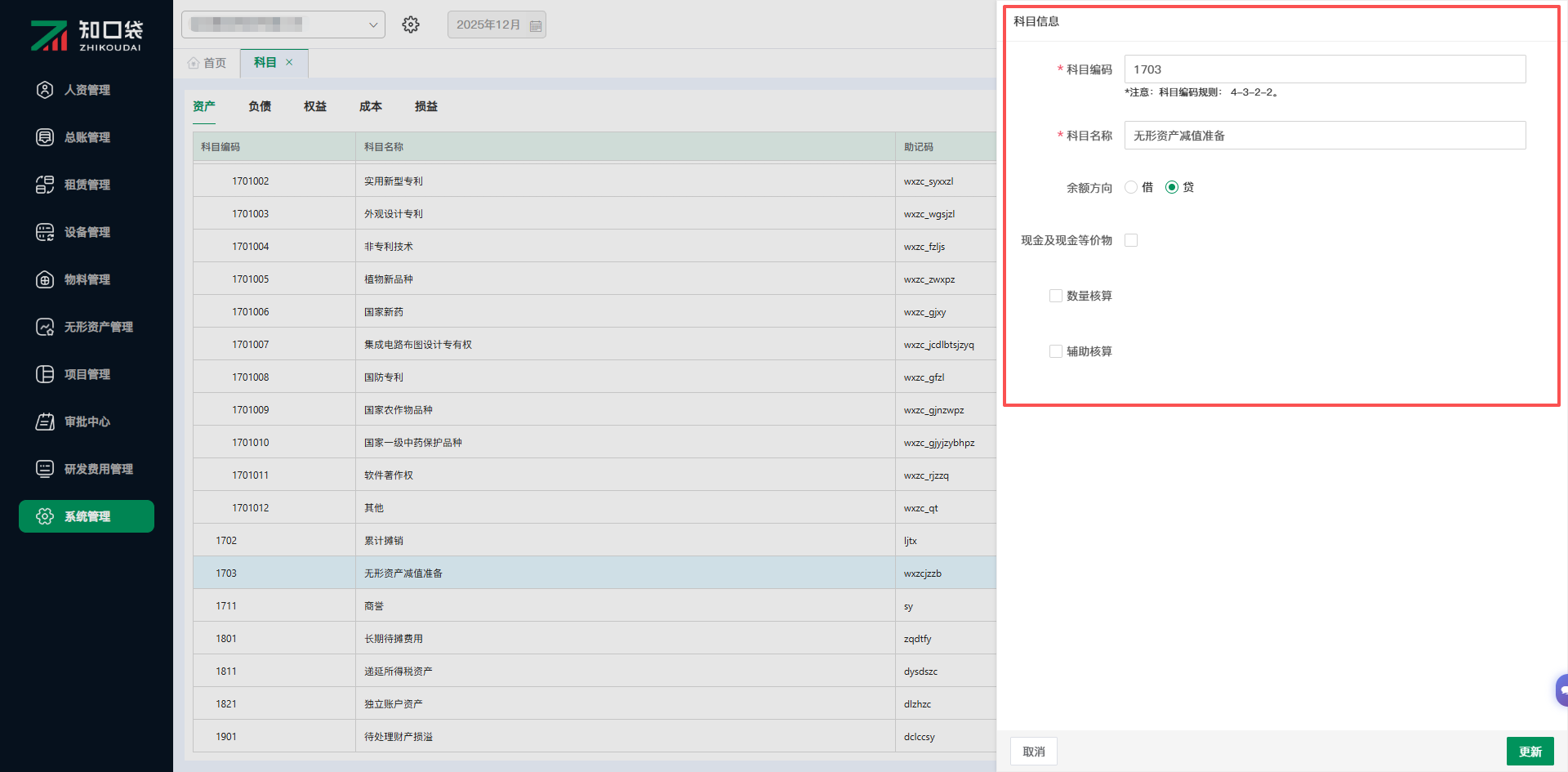Screen dimensions: 1568x772
Task: Select row 1702 累计摊销
Action: [595, 541]
